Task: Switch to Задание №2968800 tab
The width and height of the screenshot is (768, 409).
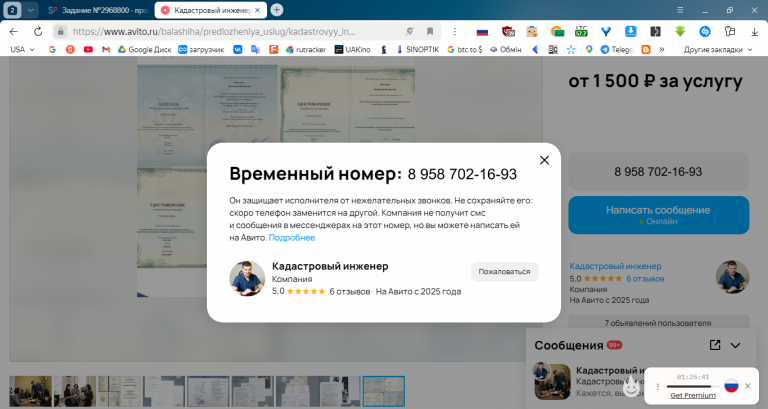Action: pyautogui.click(x=98, y=10)
